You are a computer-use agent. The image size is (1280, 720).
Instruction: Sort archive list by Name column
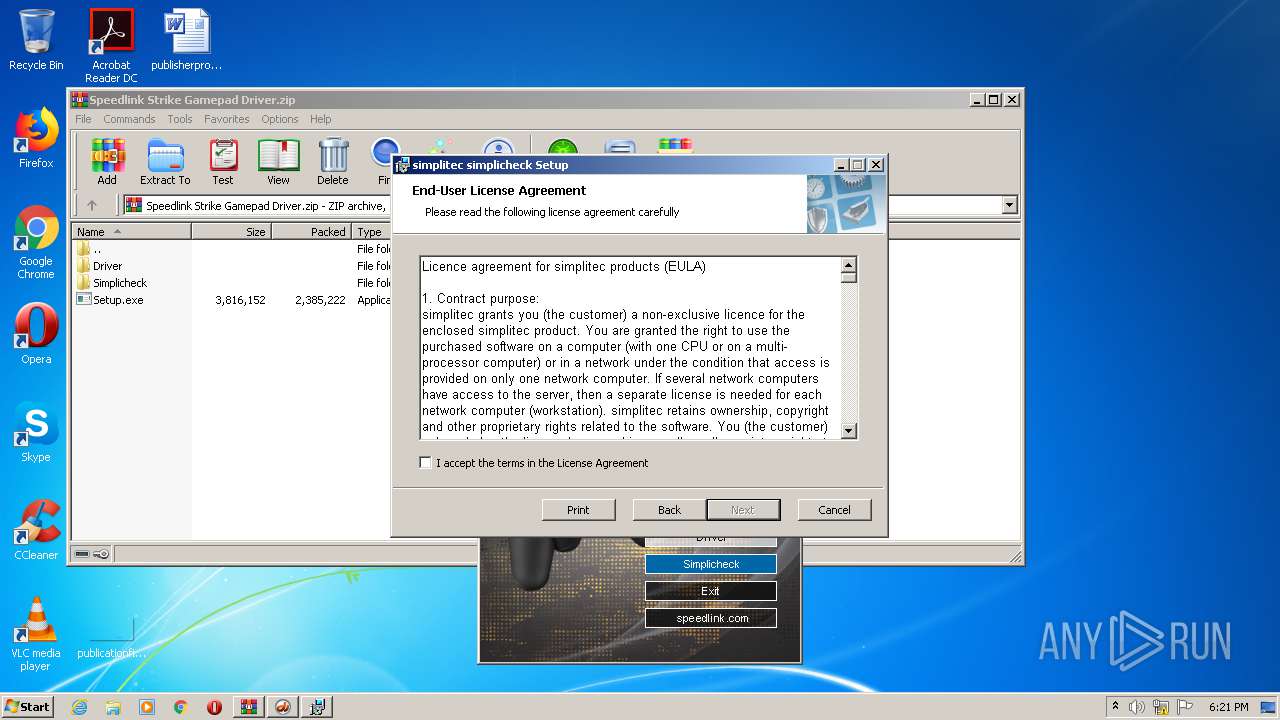132,231
